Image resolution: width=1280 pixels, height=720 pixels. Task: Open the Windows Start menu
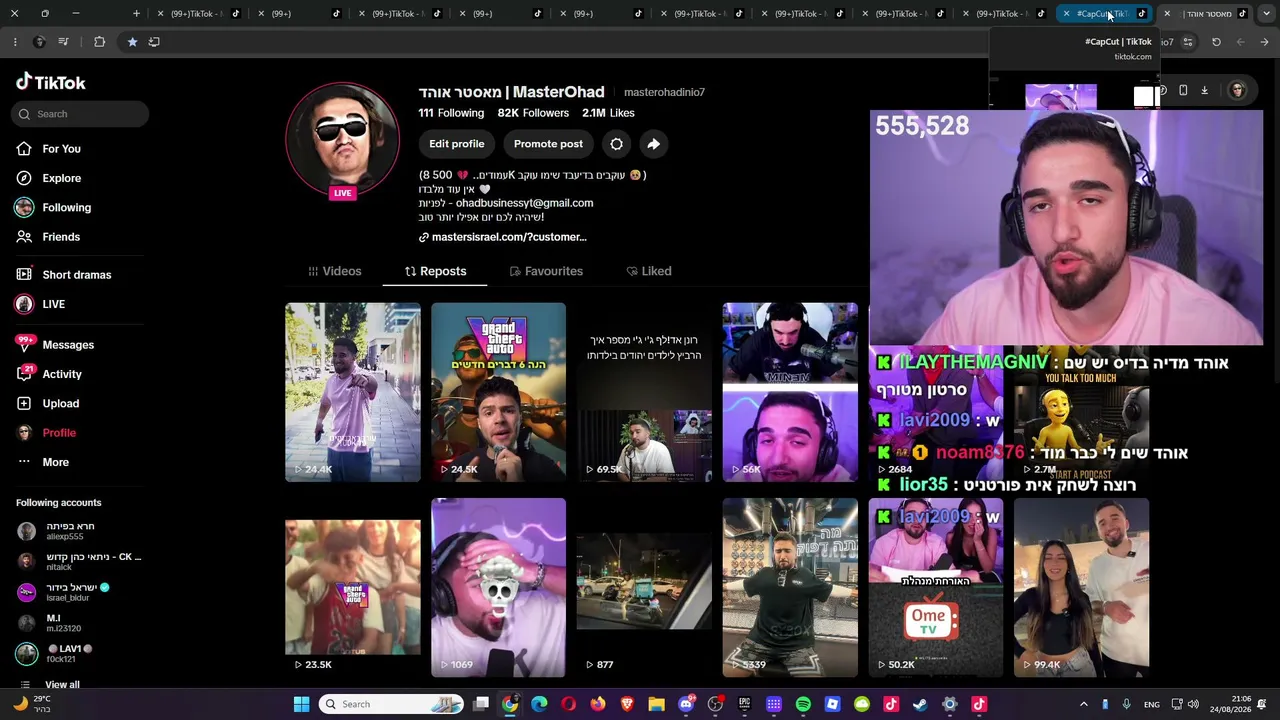(301, 704)
